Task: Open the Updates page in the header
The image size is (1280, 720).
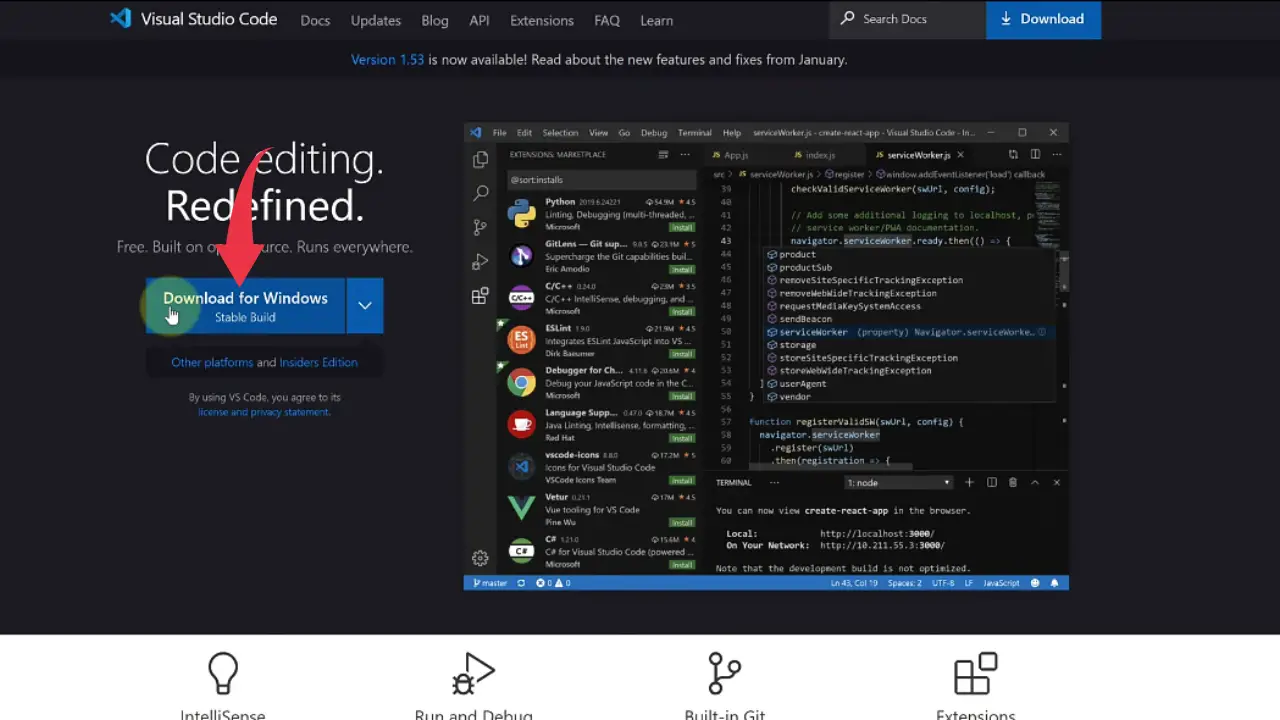Action: click(376, 20)
